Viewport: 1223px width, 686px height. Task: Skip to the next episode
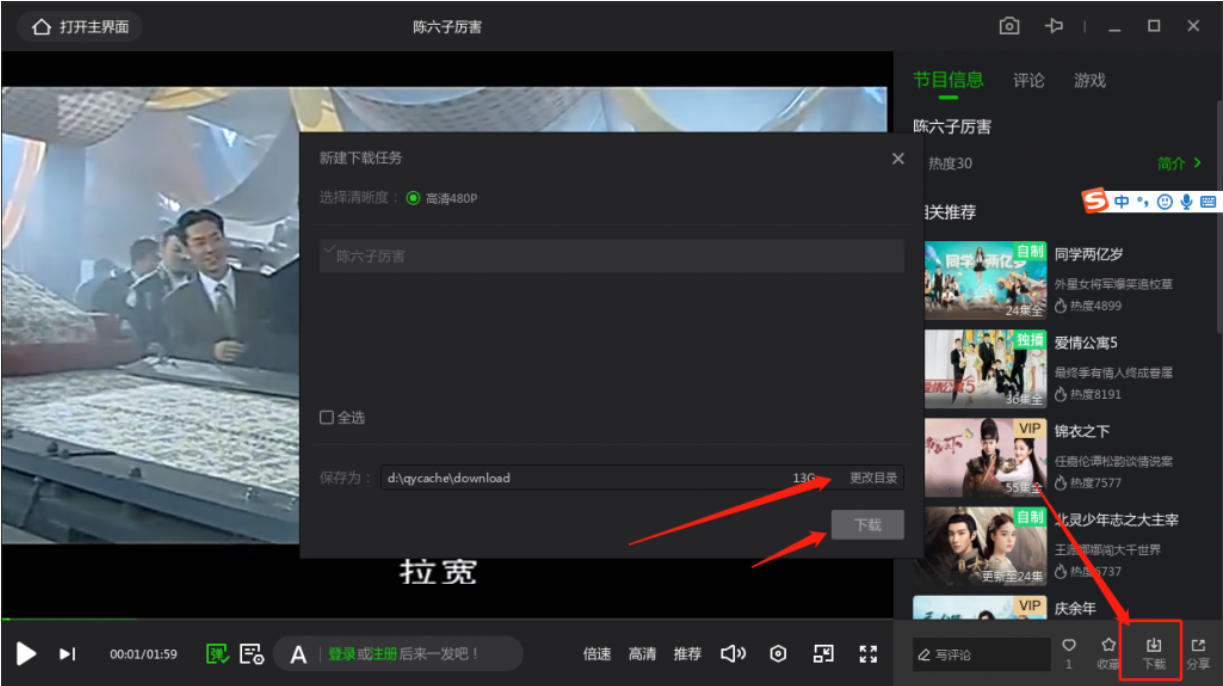[67, 654]
